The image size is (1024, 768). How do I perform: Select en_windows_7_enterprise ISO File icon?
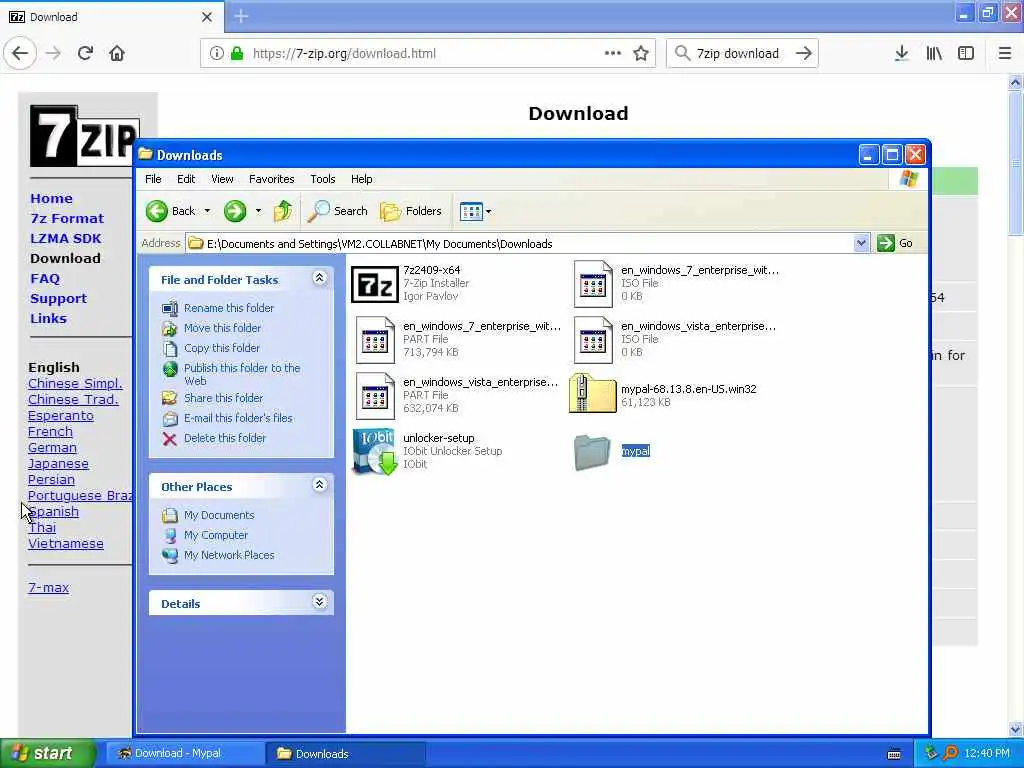coord(593,284)
